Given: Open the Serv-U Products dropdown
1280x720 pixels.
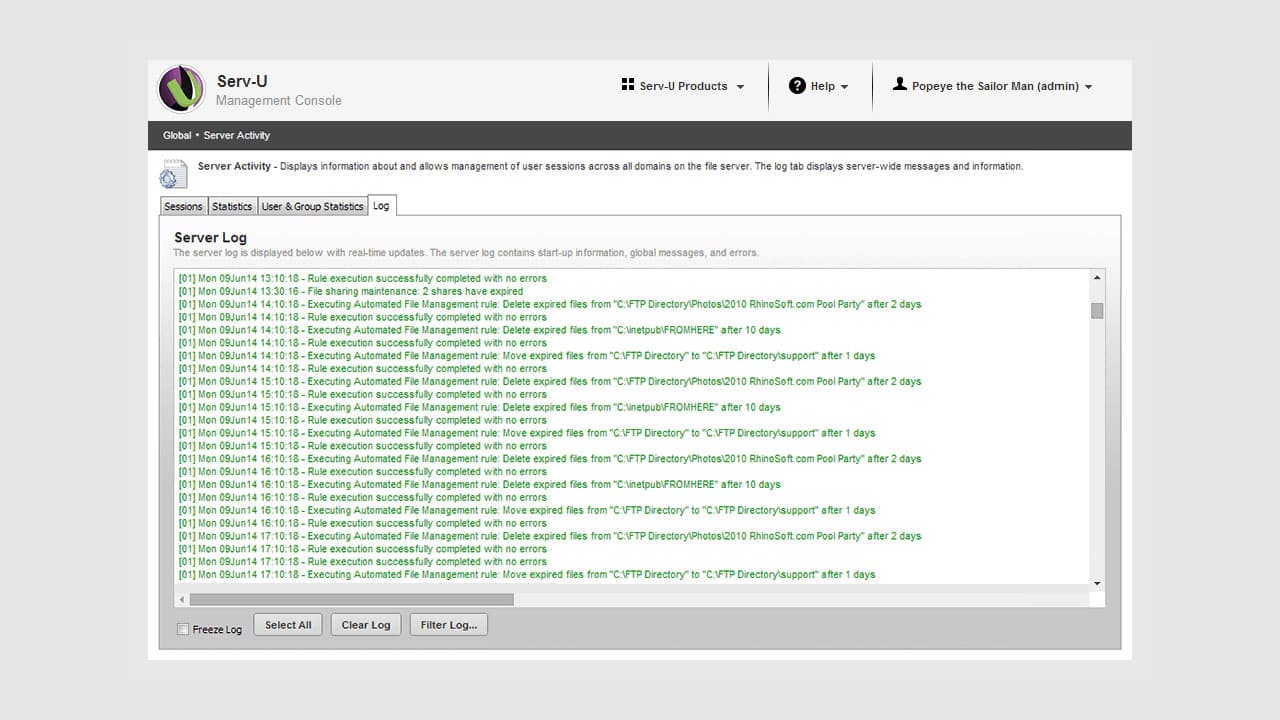Looking at the screenshot, I should pos(685,86).
